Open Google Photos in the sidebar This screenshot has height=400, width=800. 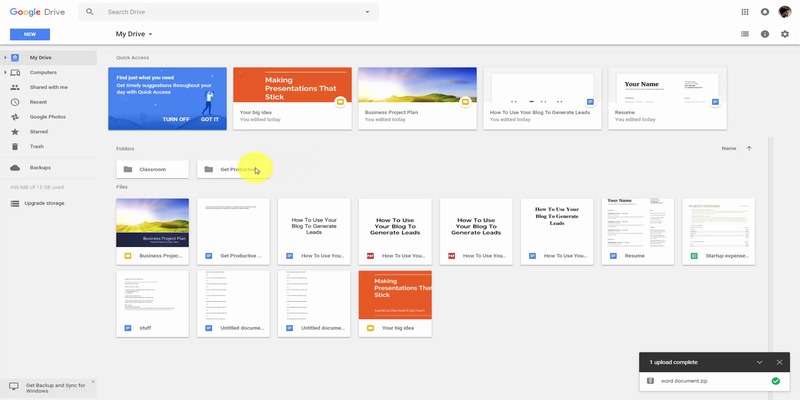[50, 117]
